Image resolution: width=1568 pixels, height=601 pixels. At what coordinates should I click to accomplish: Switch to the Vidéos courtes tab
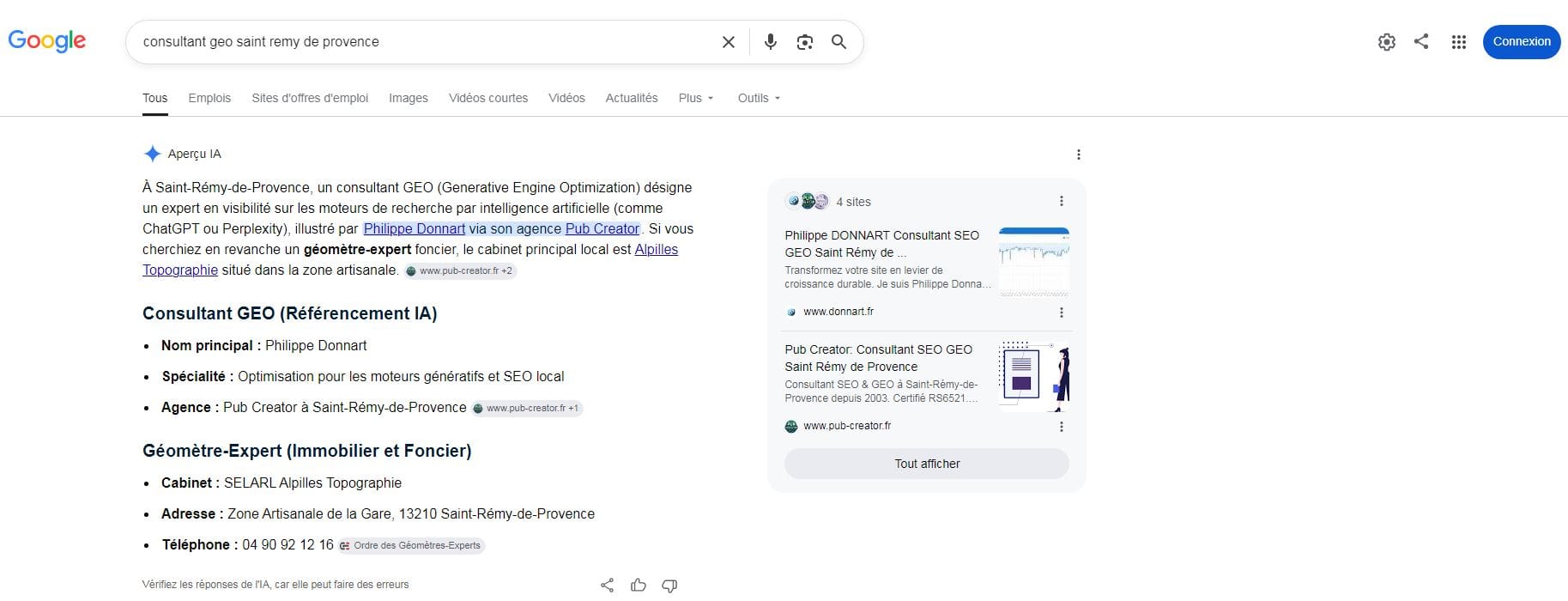pos(488,98)
